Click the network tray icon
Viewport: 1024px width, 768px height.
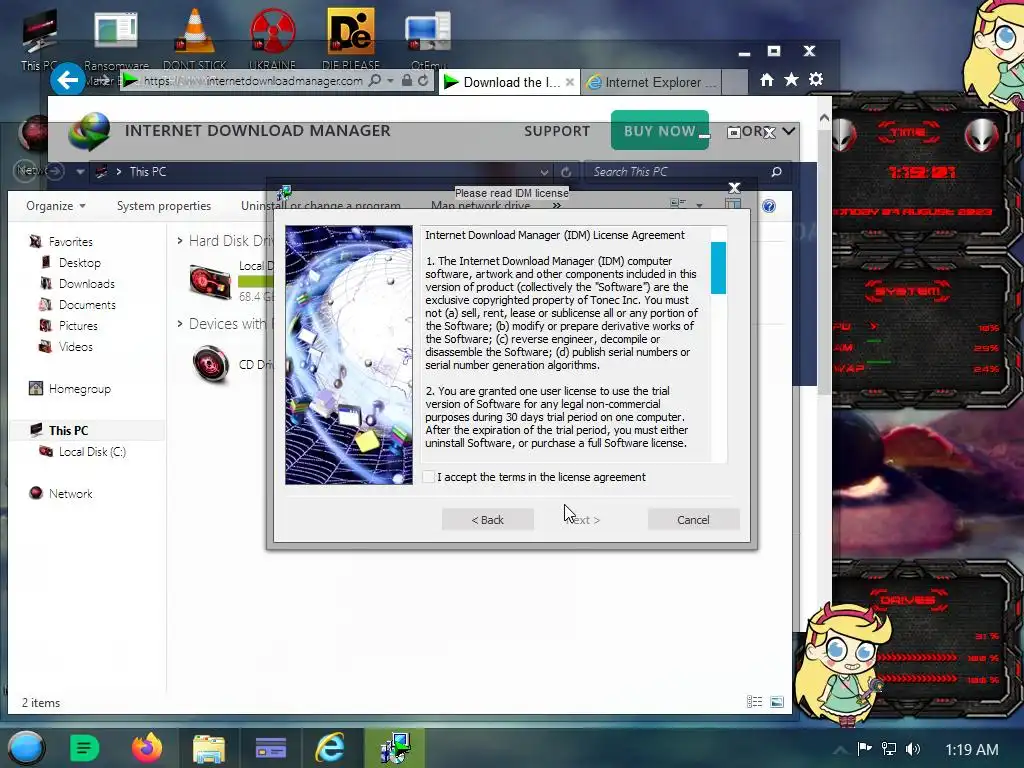click(x=889, y=749)
